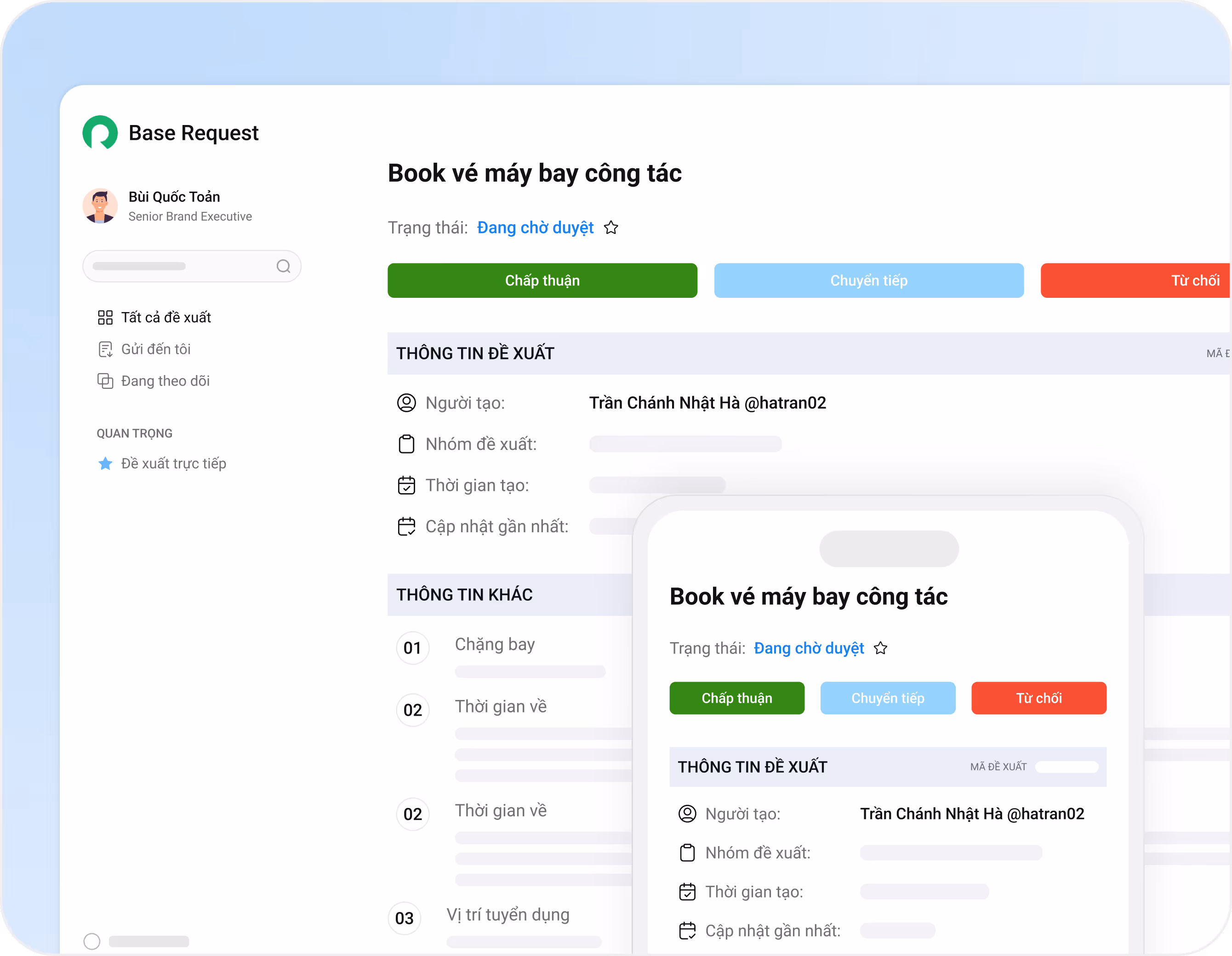Click the desktop Chấp thuận green button
The width and height of the screenshot is (1232, 956).
tap(542, 280)
